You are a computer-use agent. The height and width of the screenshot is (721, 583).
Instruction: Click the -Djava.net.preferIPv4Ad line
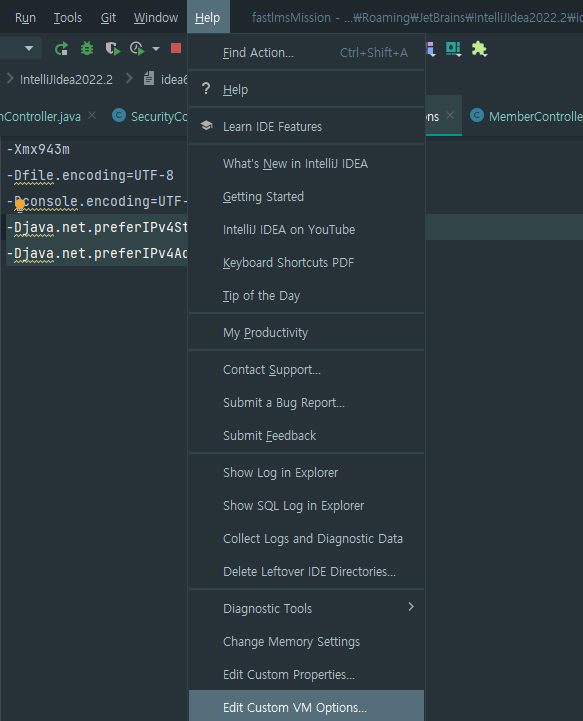coord(97,253)
